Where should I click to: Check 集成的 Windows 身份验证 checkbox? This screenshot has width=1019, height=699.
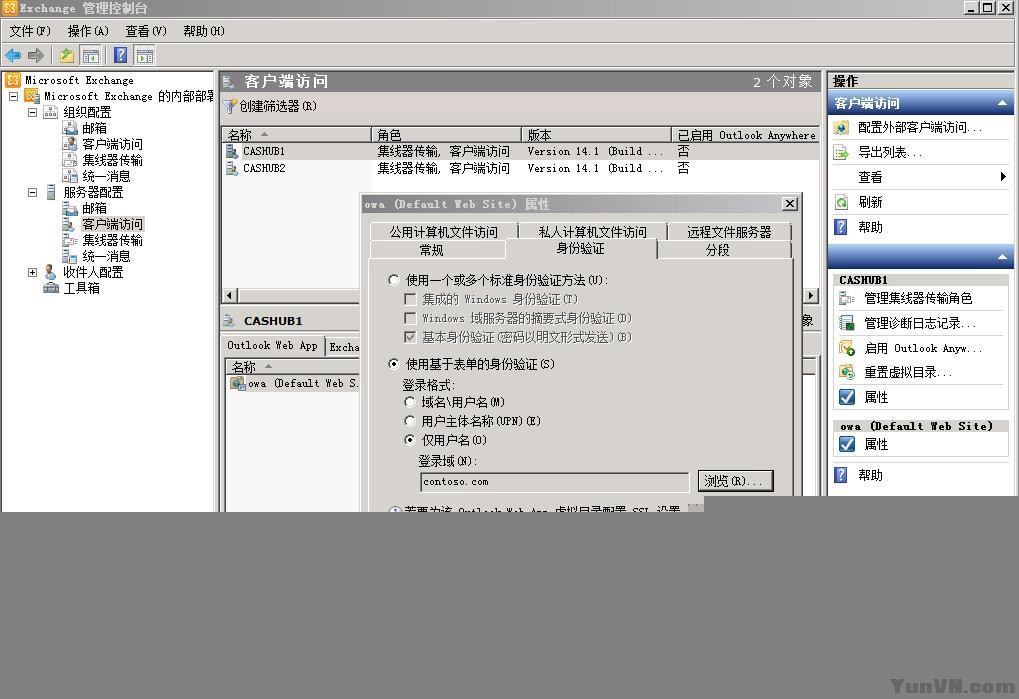[410, 299]
